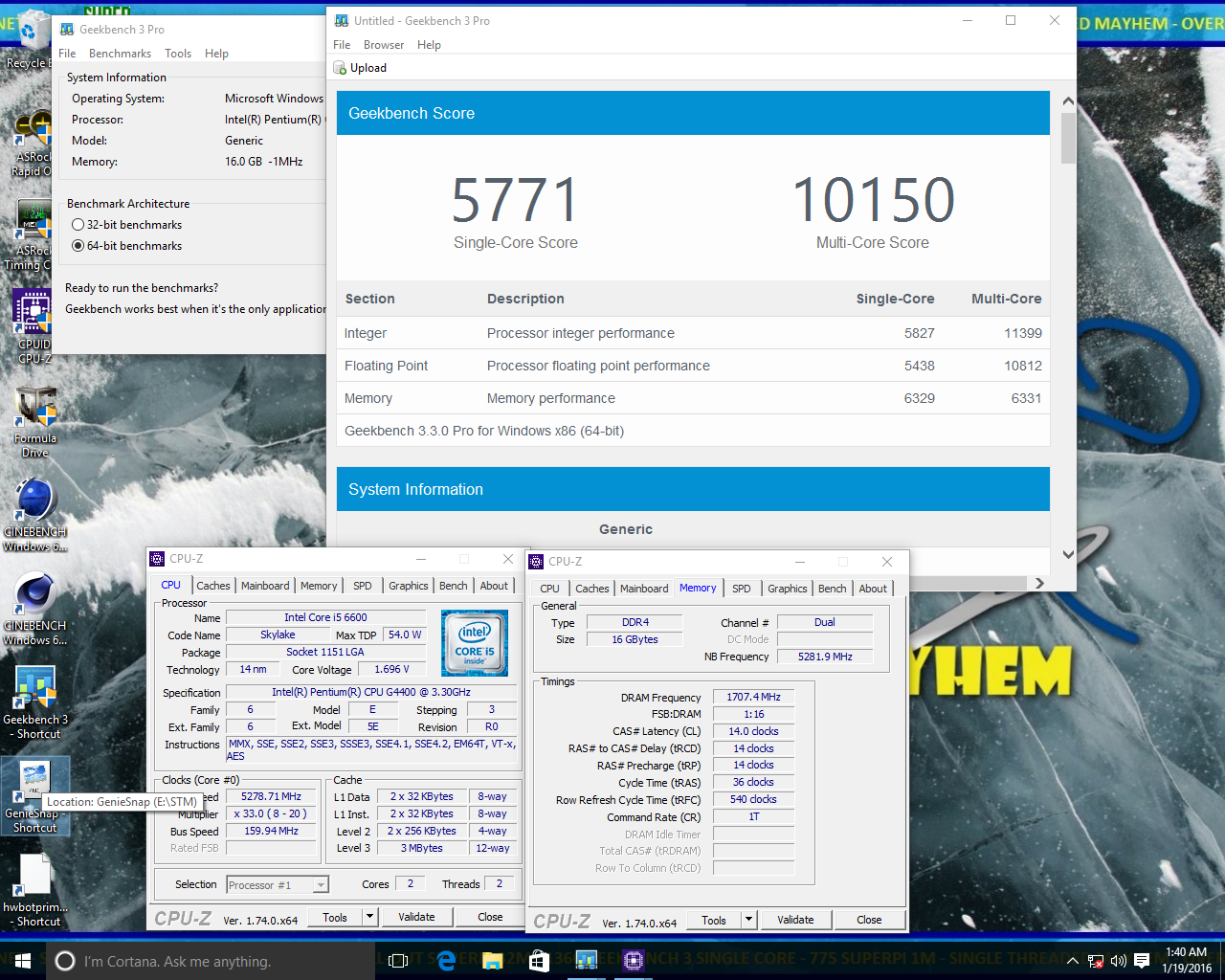Image resolution: width=1225 pixels, height=980 pixels.
Task: Open GenieSnap shortcut on desktop
Action: coord(35,795)
